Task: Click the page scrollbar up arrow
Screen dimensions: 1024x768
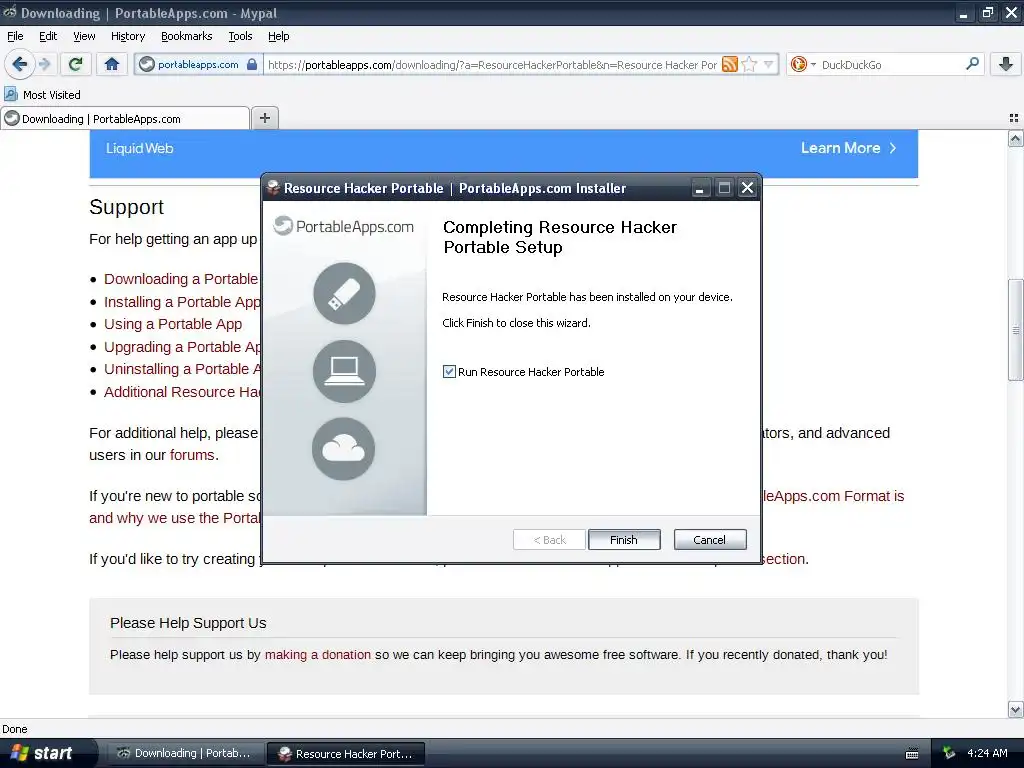Action: (x=1015, y=138)
